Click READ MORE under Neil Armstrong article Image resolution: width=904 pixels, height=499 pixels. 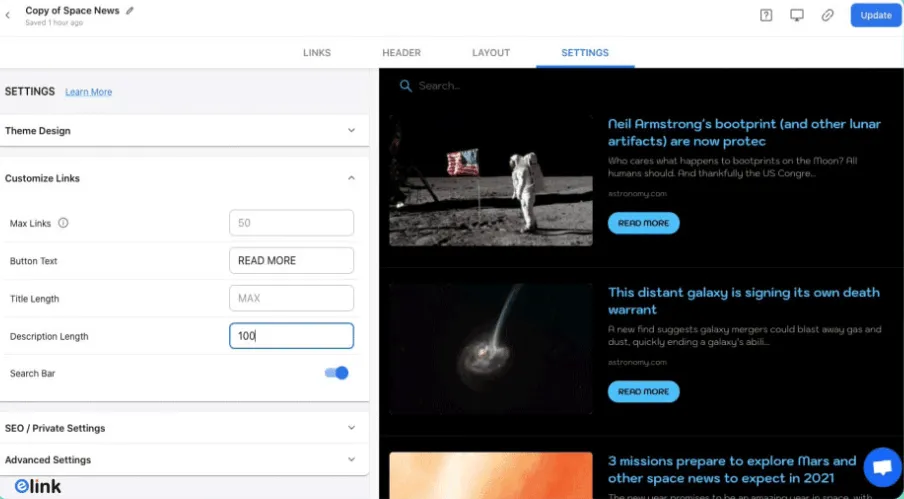pyautogui.click(x=643, y=223)
